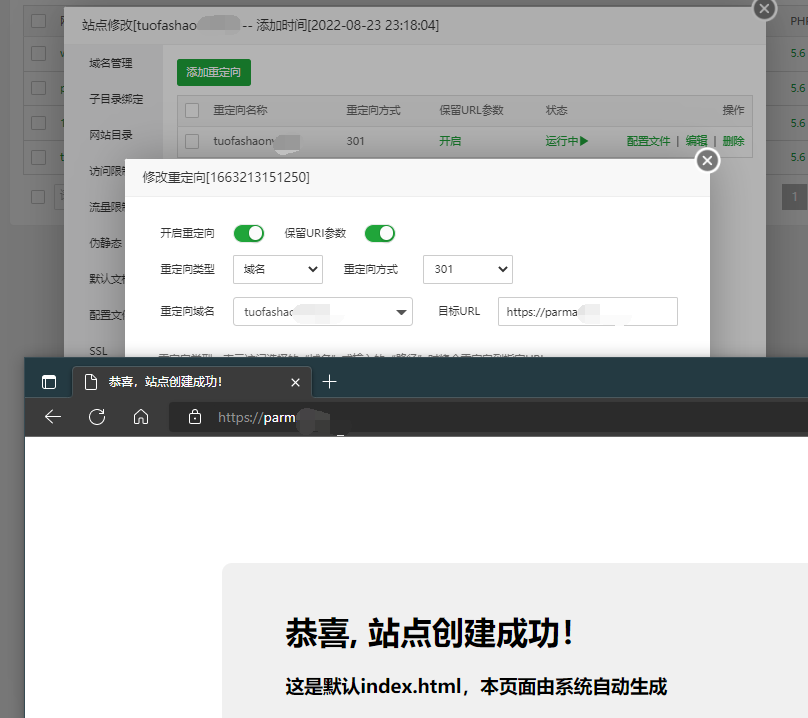Check the fourth site row checkbox behind
The image size is (808, 718).
38,123
